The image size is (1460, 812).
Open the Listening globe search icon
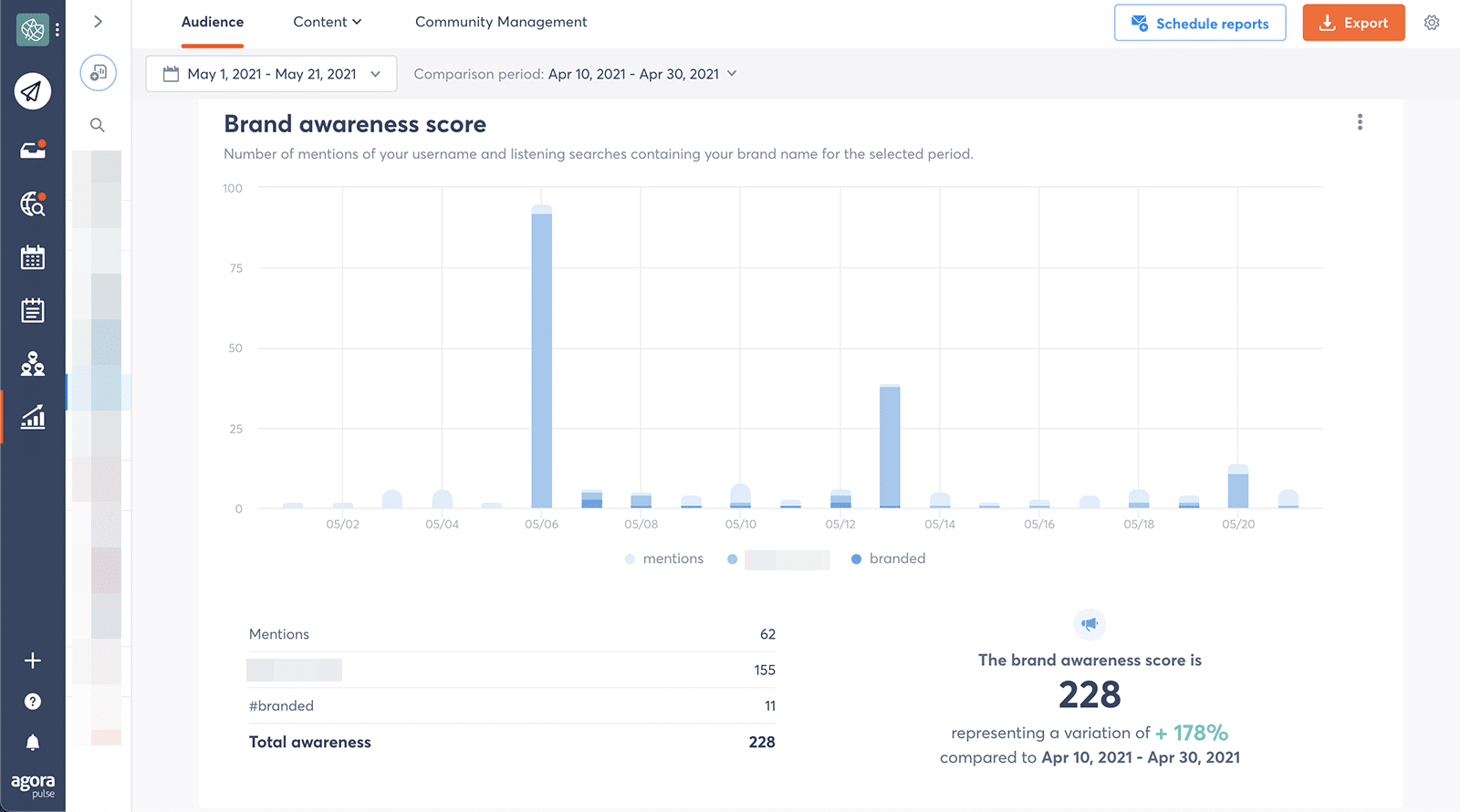(x=33, y=204)
